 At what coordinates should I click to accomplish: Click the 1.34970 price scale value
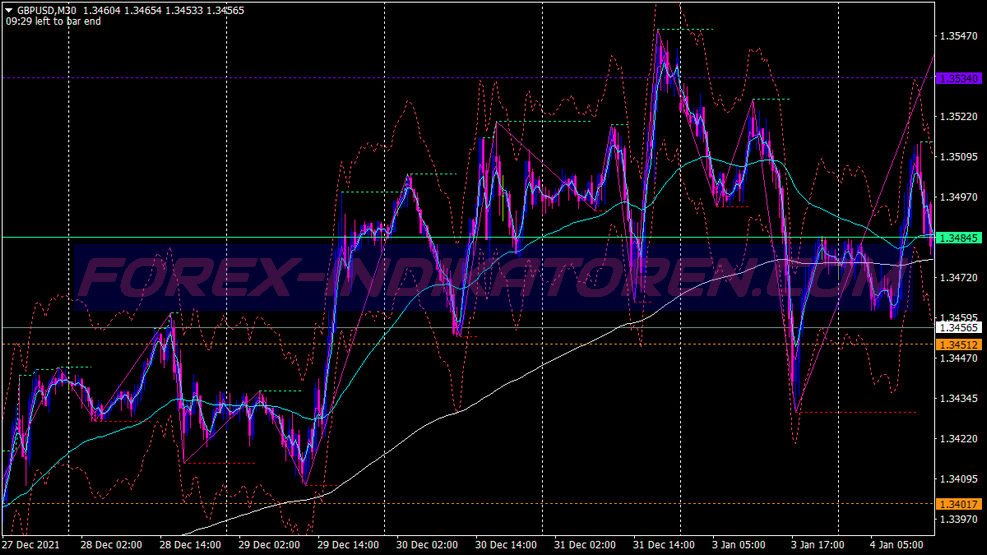[959, 197]
